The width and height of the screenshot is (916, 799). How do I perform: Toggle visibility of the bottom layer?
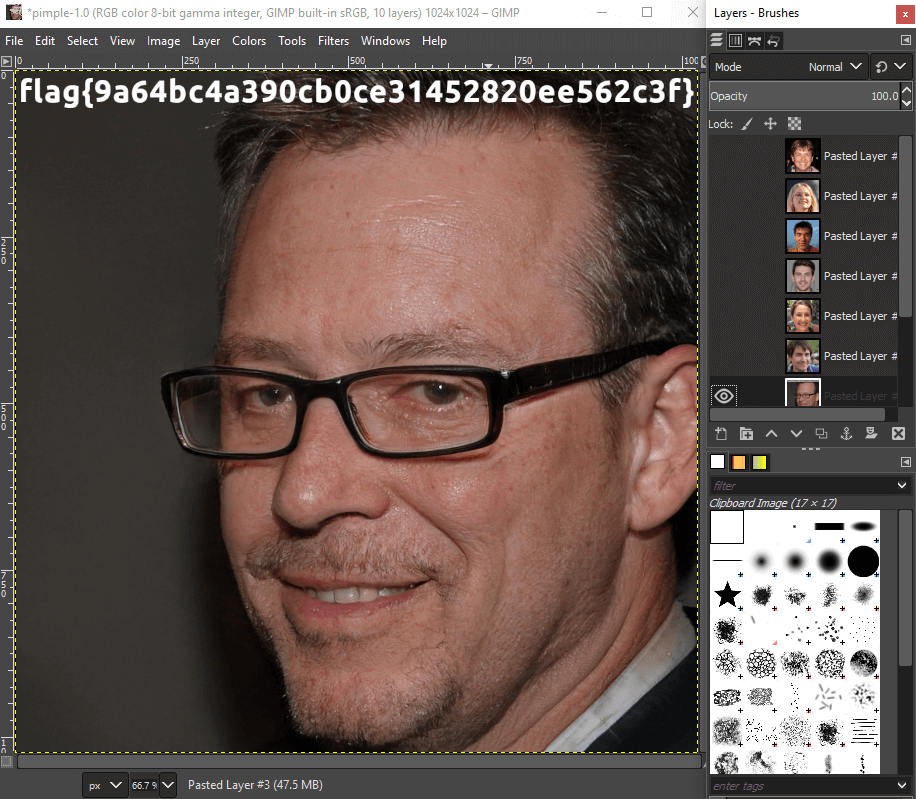[x=723, y=395]
